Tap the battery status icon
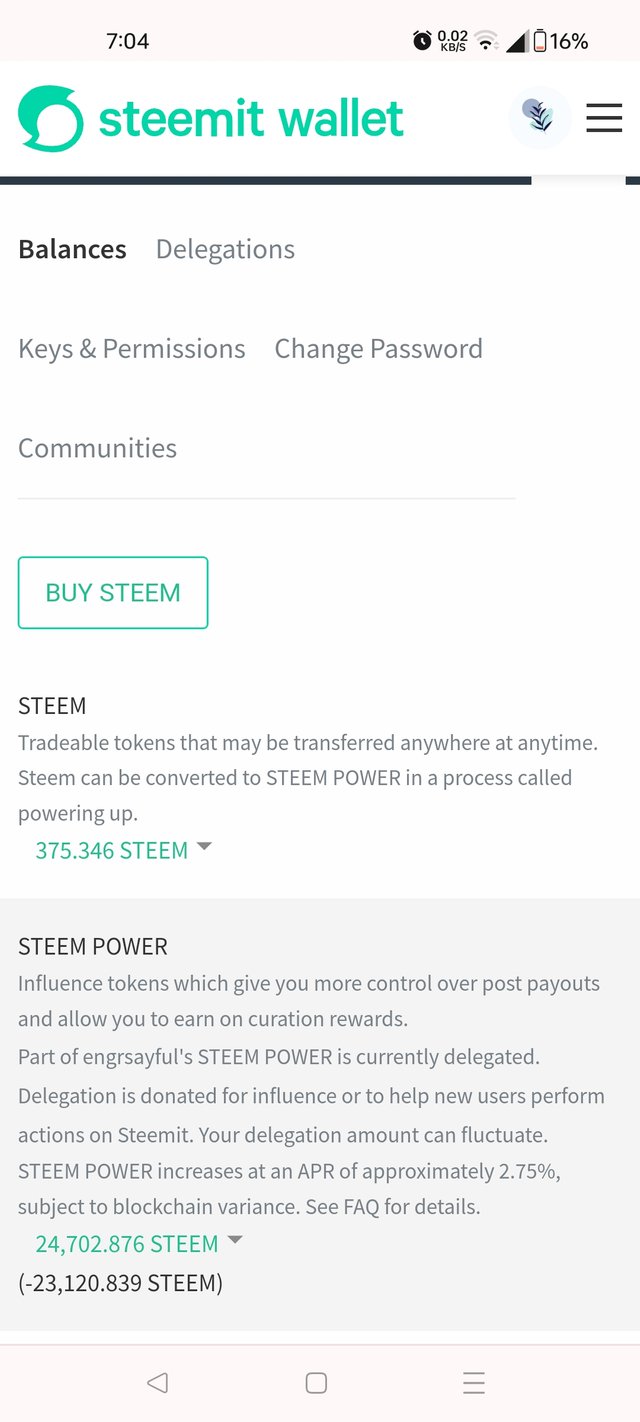The image size is (640, 1422). [540, 41]
